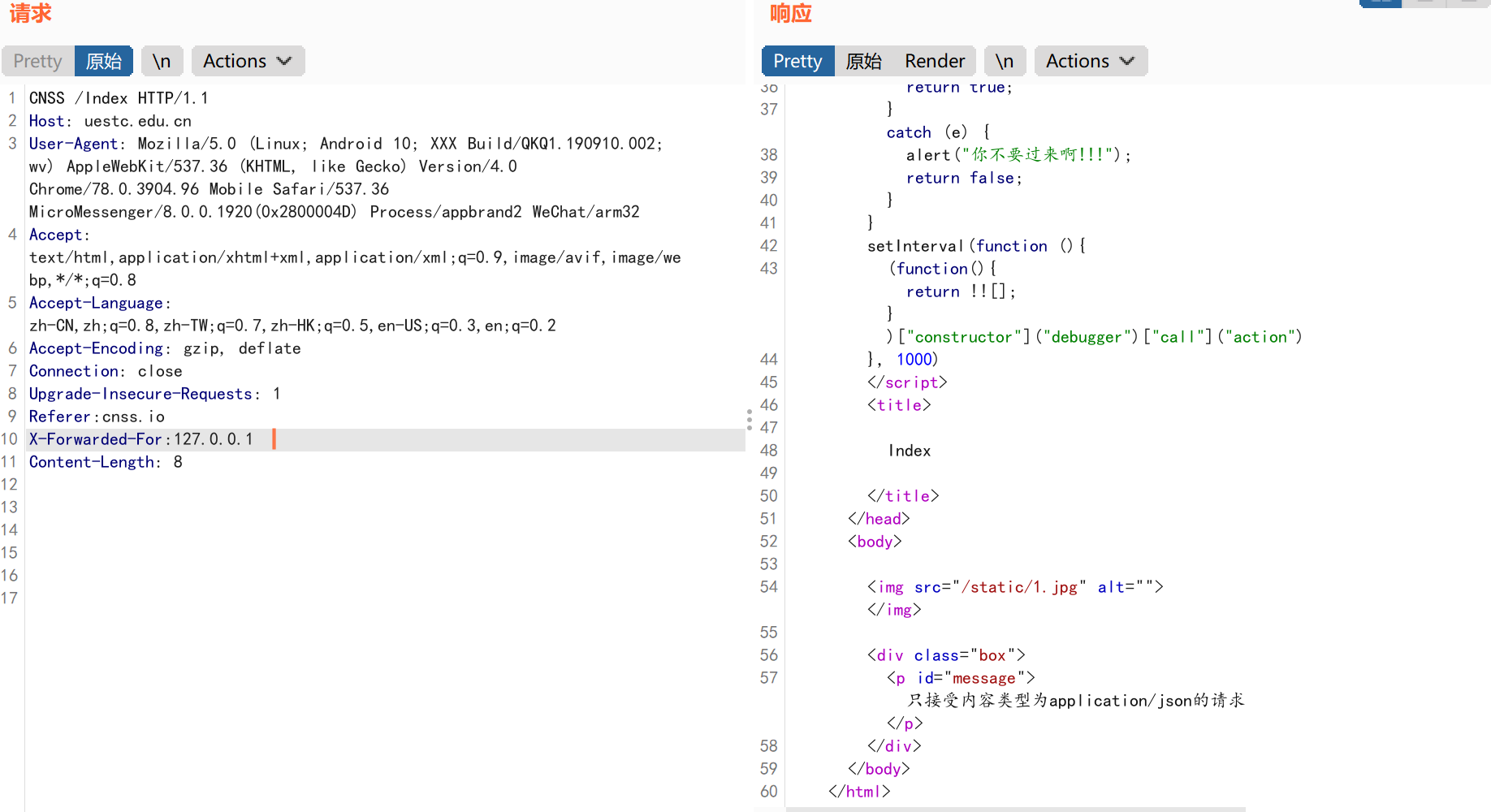This screenshot has height=812, width=1491.
Task: Click the 'Referer:cnss.io' header line
Action: tap(97, 417)
